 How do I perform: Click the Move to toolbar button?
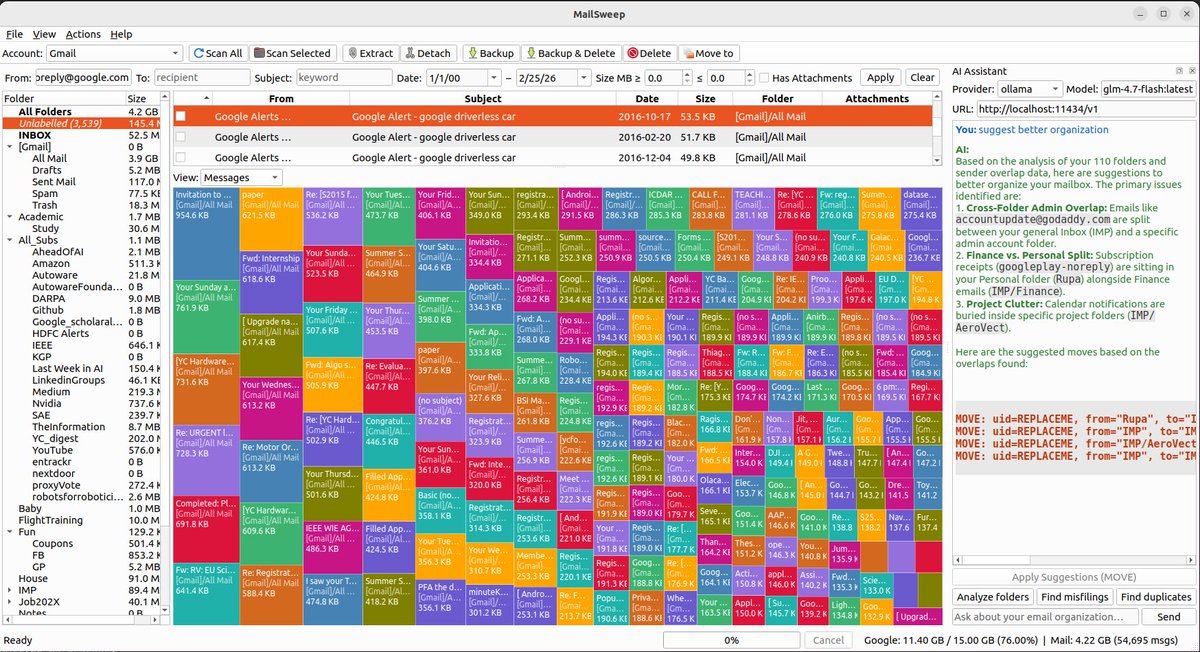point(707,53)
